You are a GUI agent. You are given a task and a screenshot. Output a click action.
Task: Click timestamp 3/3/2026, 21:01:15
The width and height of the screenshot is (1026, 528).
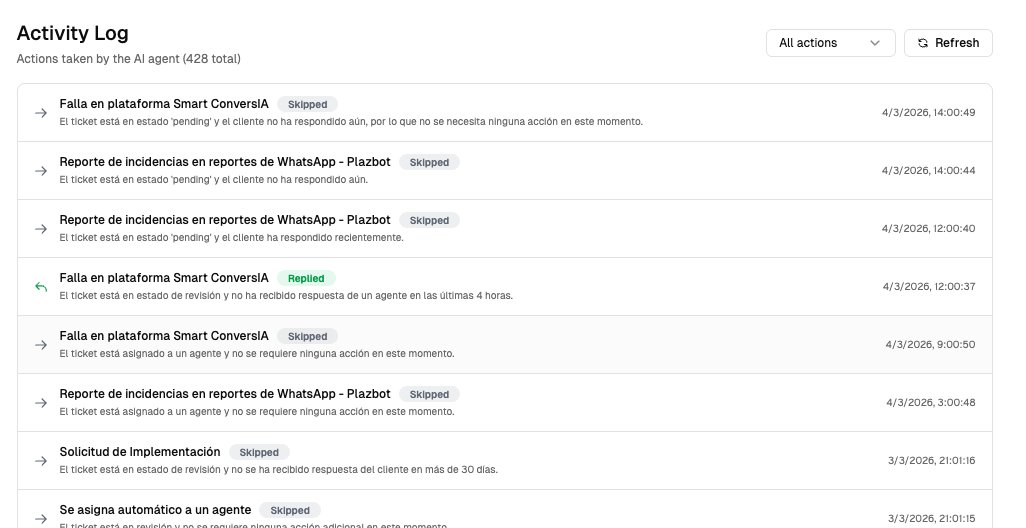point(932,519)
